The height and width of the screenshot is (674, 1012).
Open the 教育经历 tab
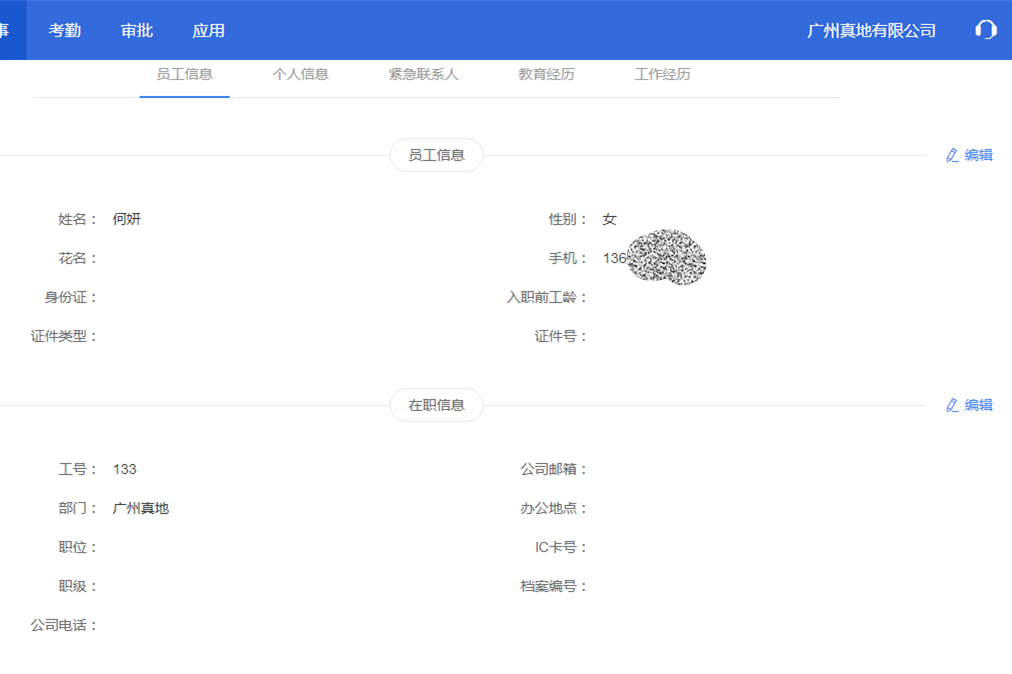545,73
